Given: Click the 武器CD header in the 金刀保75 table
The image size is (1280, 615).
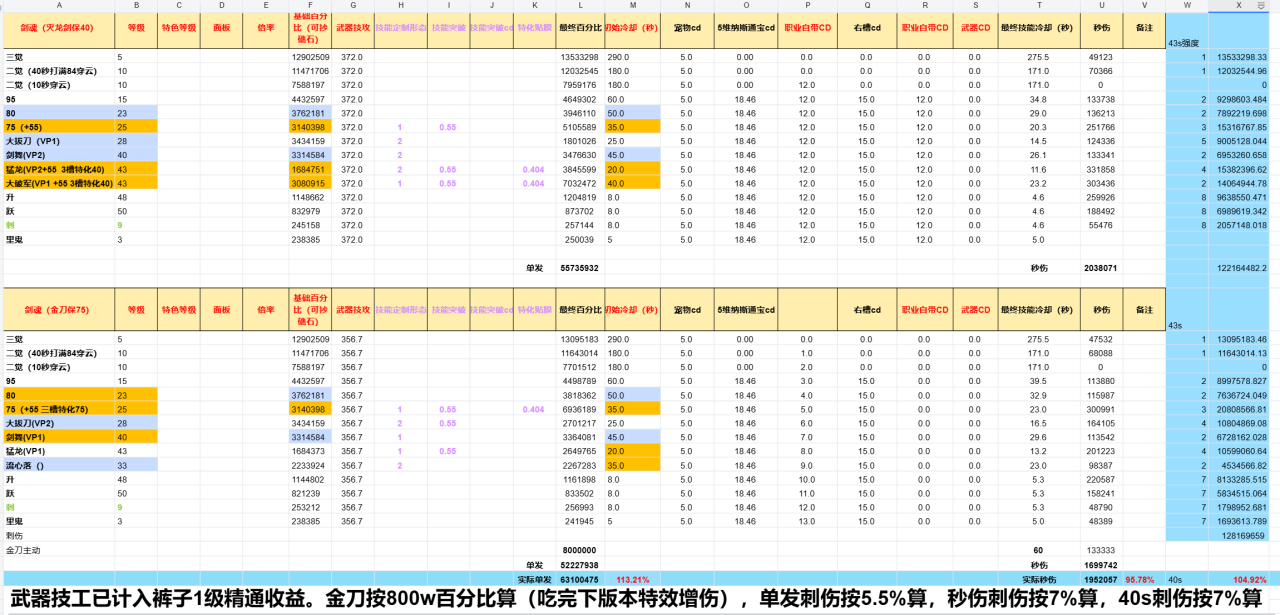Looking at the screenshot, I should pyautogui.click(x=974, y=309).
